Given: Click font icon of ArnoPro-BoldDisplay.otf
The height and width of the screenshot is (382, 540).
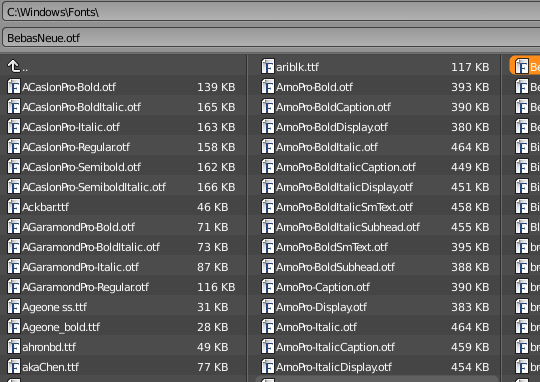Looking at the screenshot, I should (268, 126).
